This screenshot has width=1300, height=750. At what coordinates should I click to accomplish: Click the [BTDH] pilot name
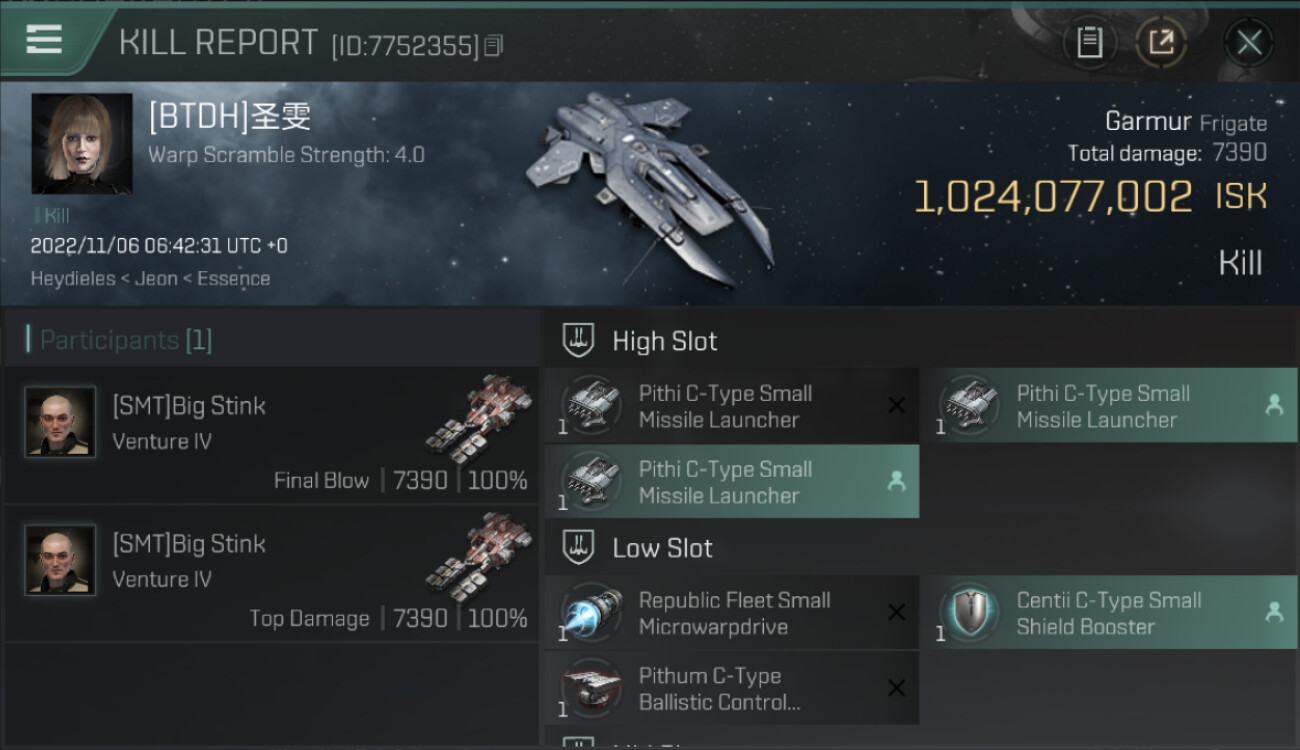(x=230, y=116)
